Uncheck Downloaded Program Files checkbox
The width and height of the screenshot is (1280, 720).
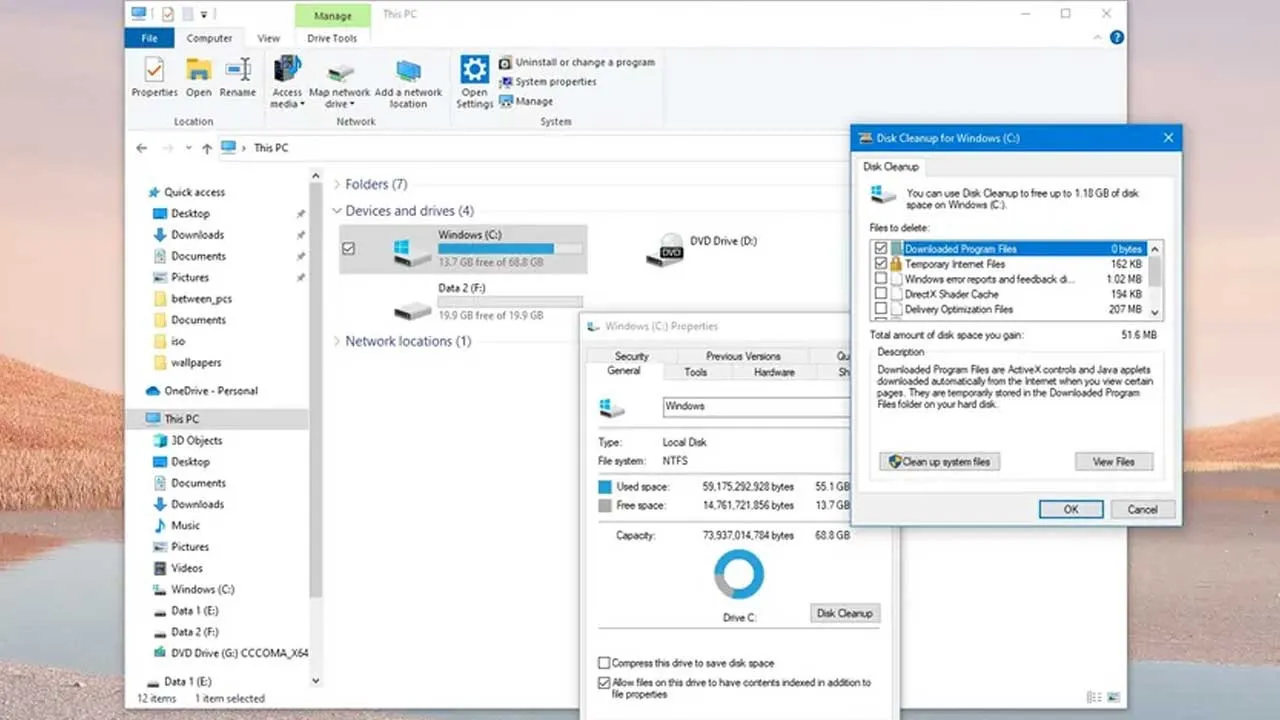tap(881, 248)
